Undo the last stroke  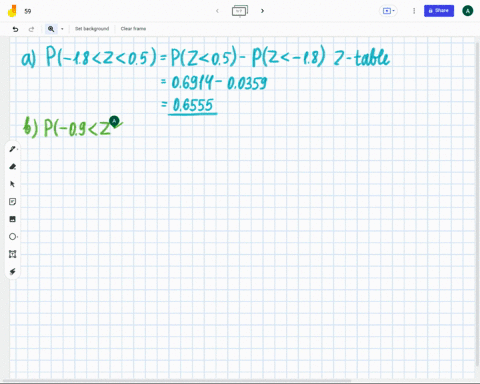coord(15,29)
